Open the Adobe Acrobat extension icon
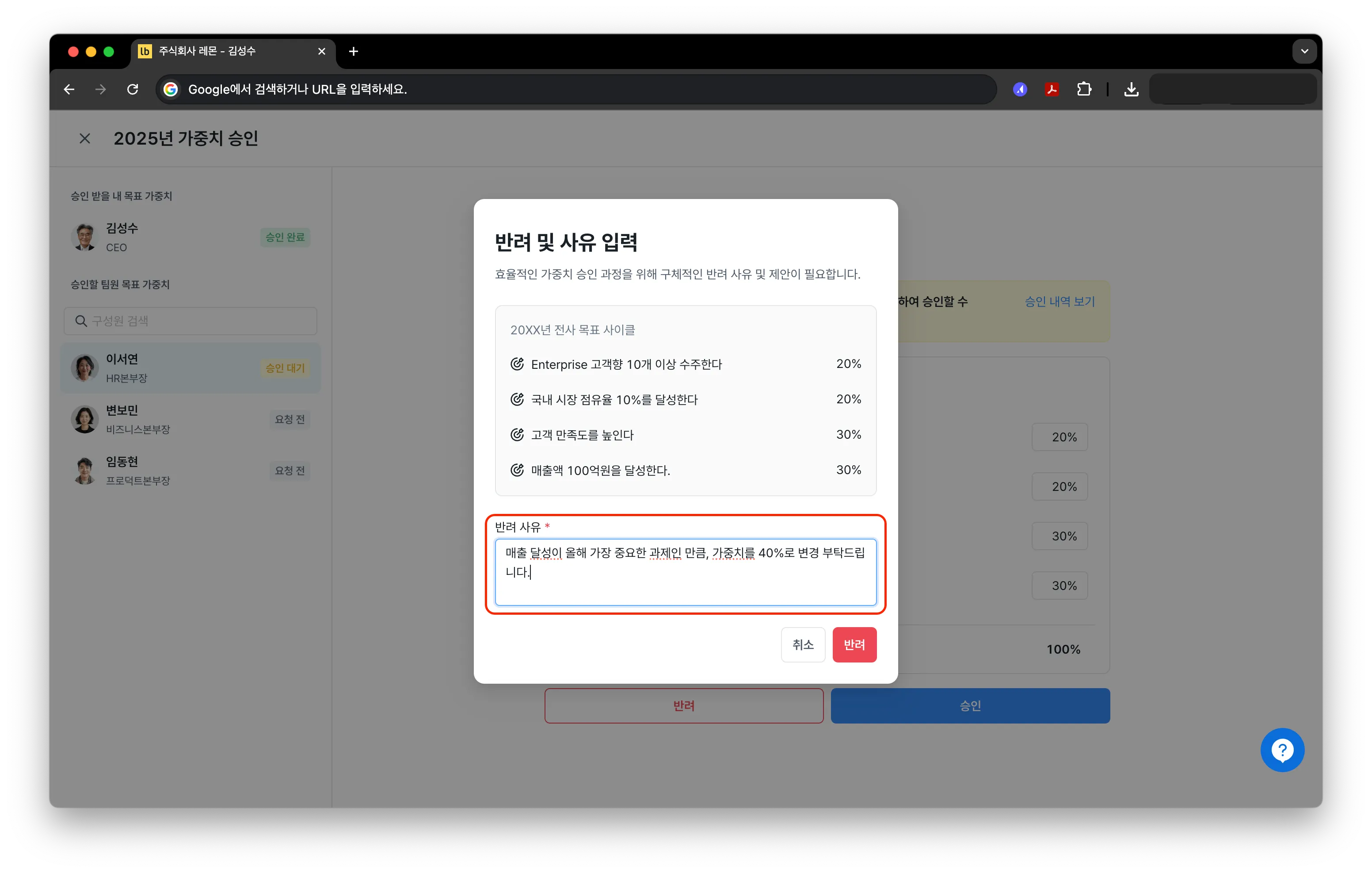The height and width of the screenshot is (873, 1372). (1052, 89)
